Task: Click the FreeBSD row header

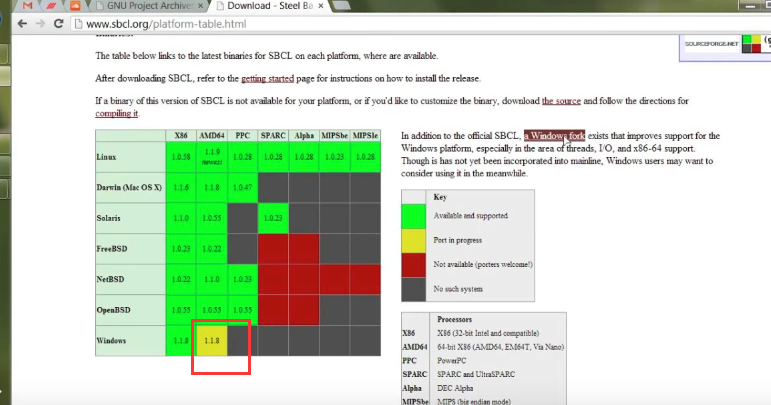Action: [x=130, y=249]
